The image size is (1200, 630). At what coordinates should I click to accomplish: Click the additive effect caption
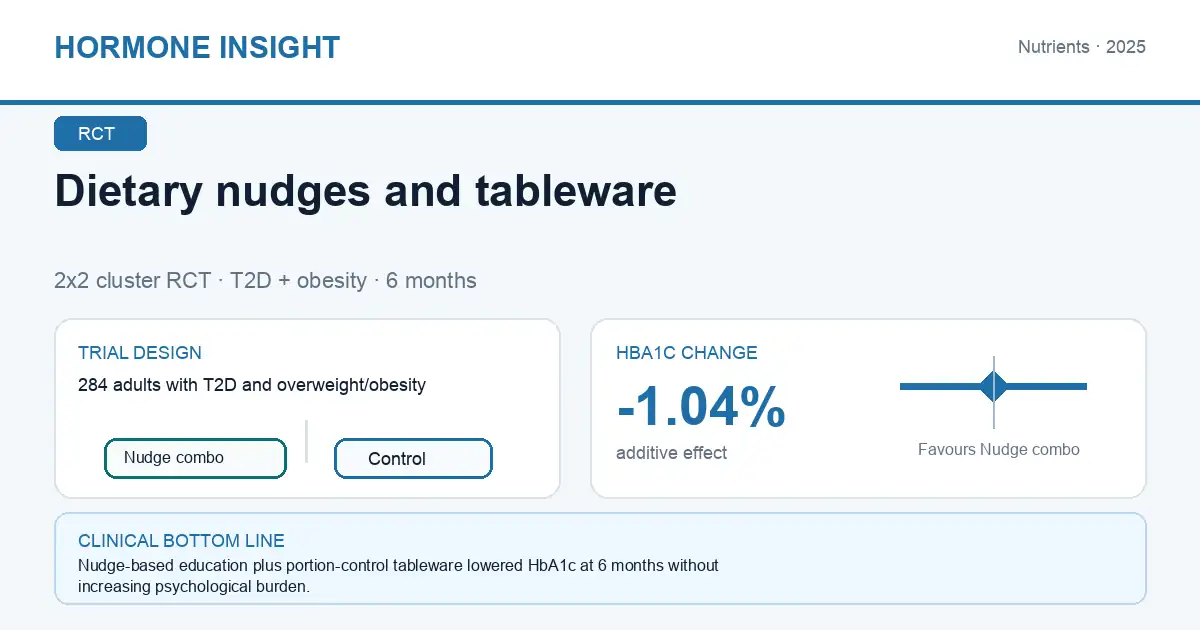pyautogui.click(x=672, y=453)
